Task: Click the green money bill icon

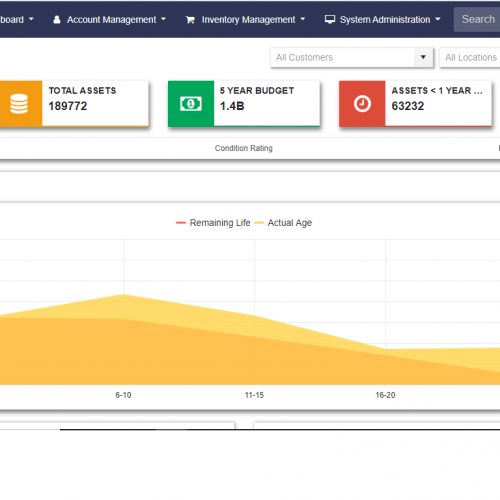Action: (191, 104)
